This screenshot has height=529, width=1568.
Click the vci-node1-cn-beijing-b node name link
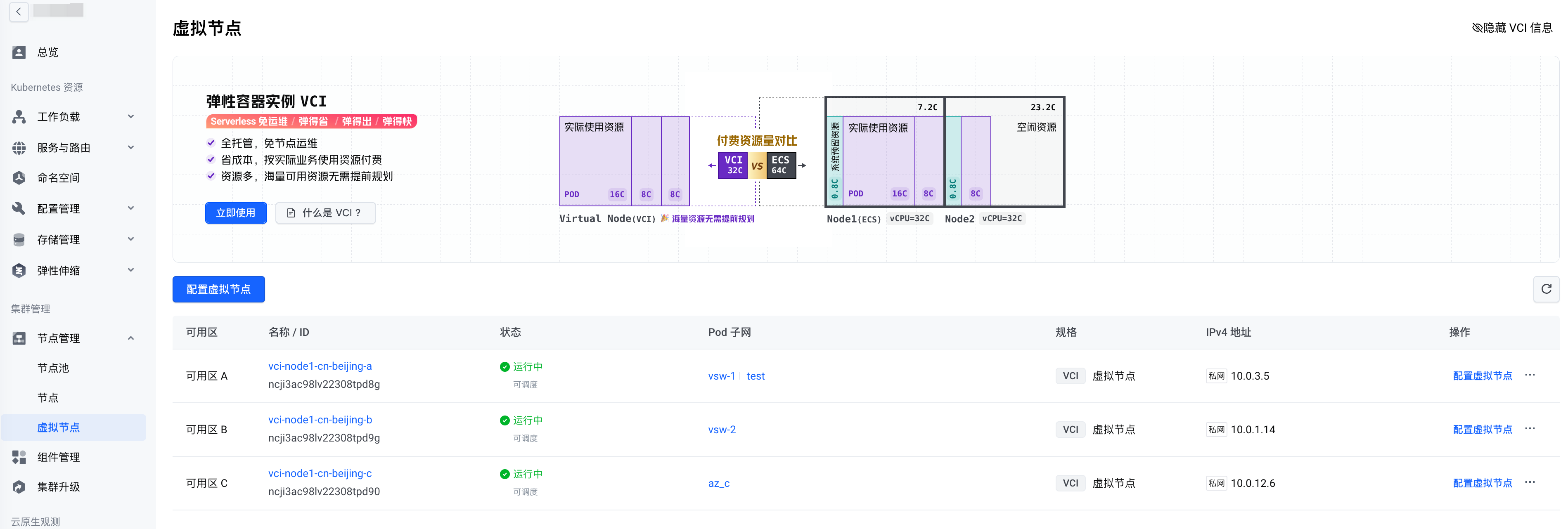click(320, 420)
